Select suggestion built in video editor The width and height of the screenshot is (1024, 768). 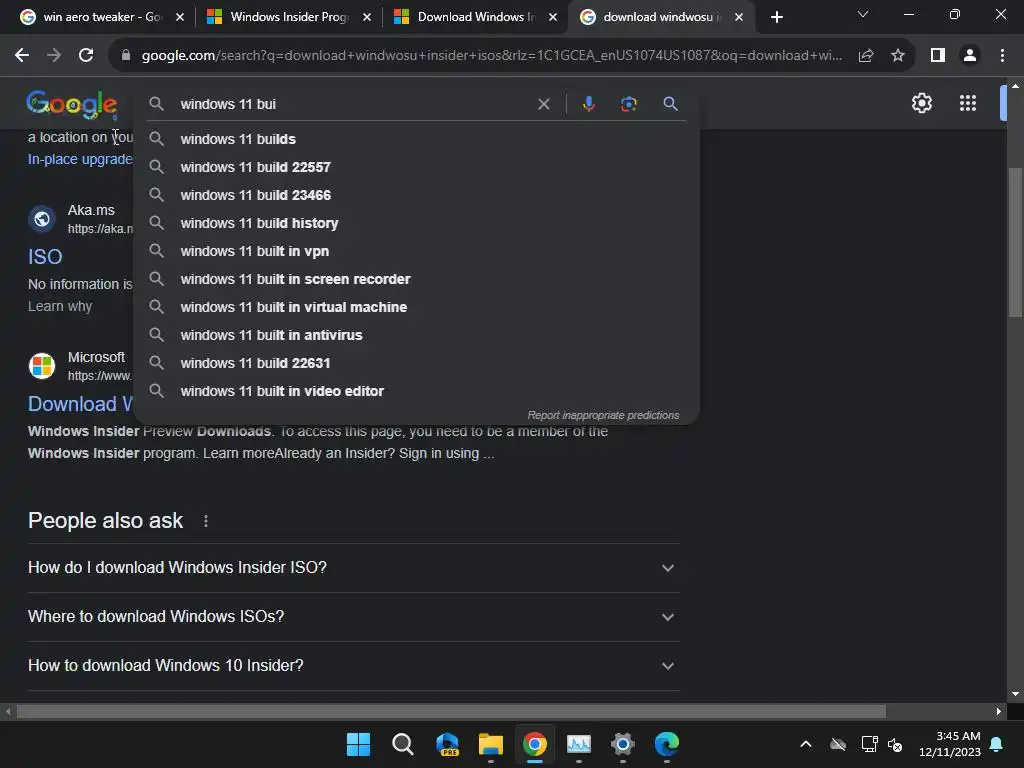pos(416,392)
